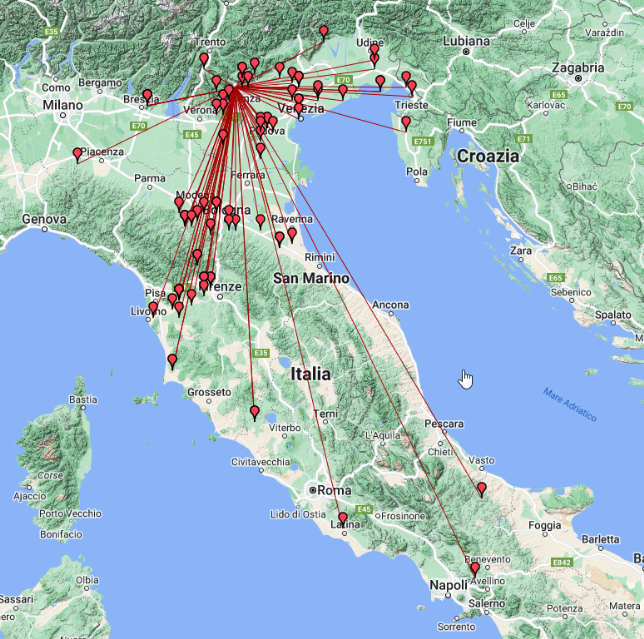The image size is (644, 639).
Task: Click the northernmost marker west of Udine
Action: 324,32
